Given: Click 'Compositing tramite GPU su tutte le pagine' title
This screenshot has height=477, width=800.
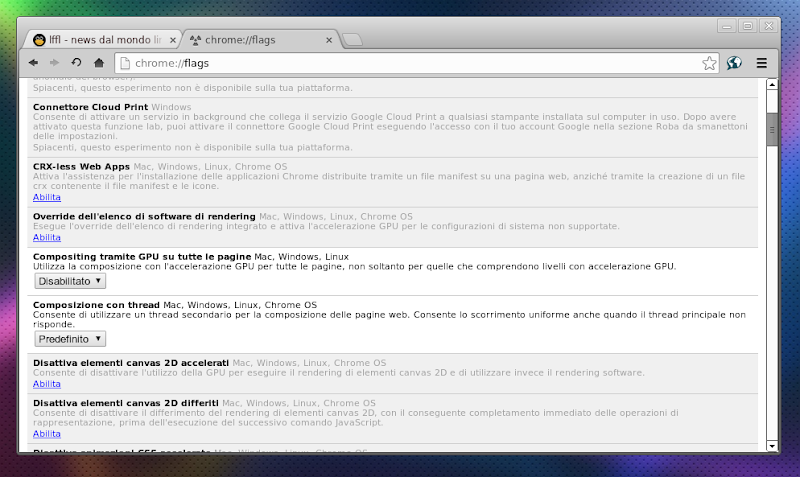Looking at the screenshot, I should (142, 257).
